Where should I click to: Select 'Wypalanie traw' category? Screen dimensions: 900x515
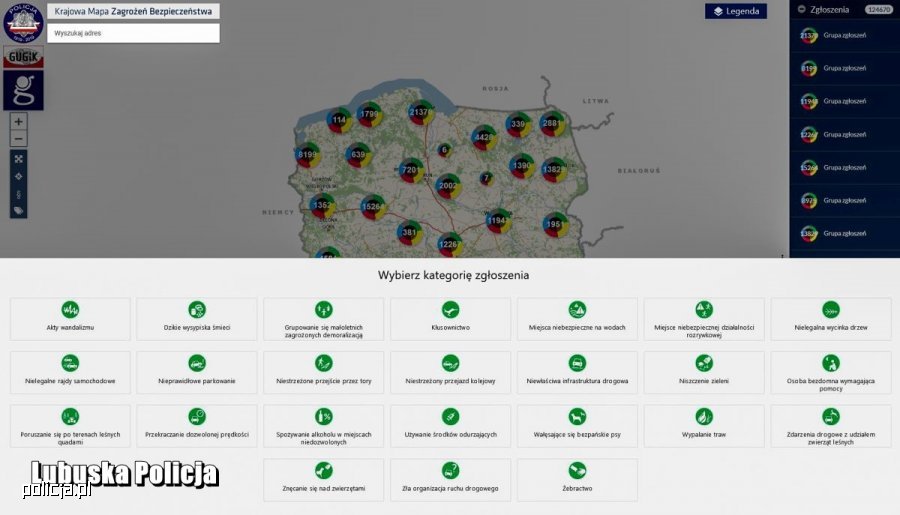pyautogui.click(x=704, y=426)
